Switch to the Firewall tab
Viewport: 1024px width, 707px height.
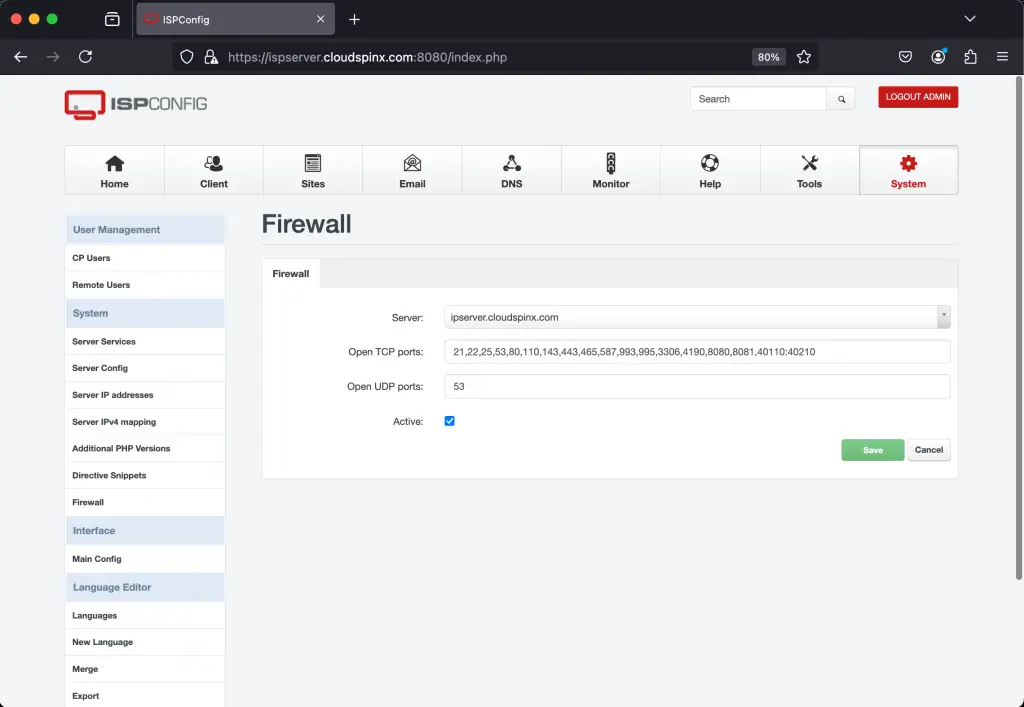tap(290, 273)
